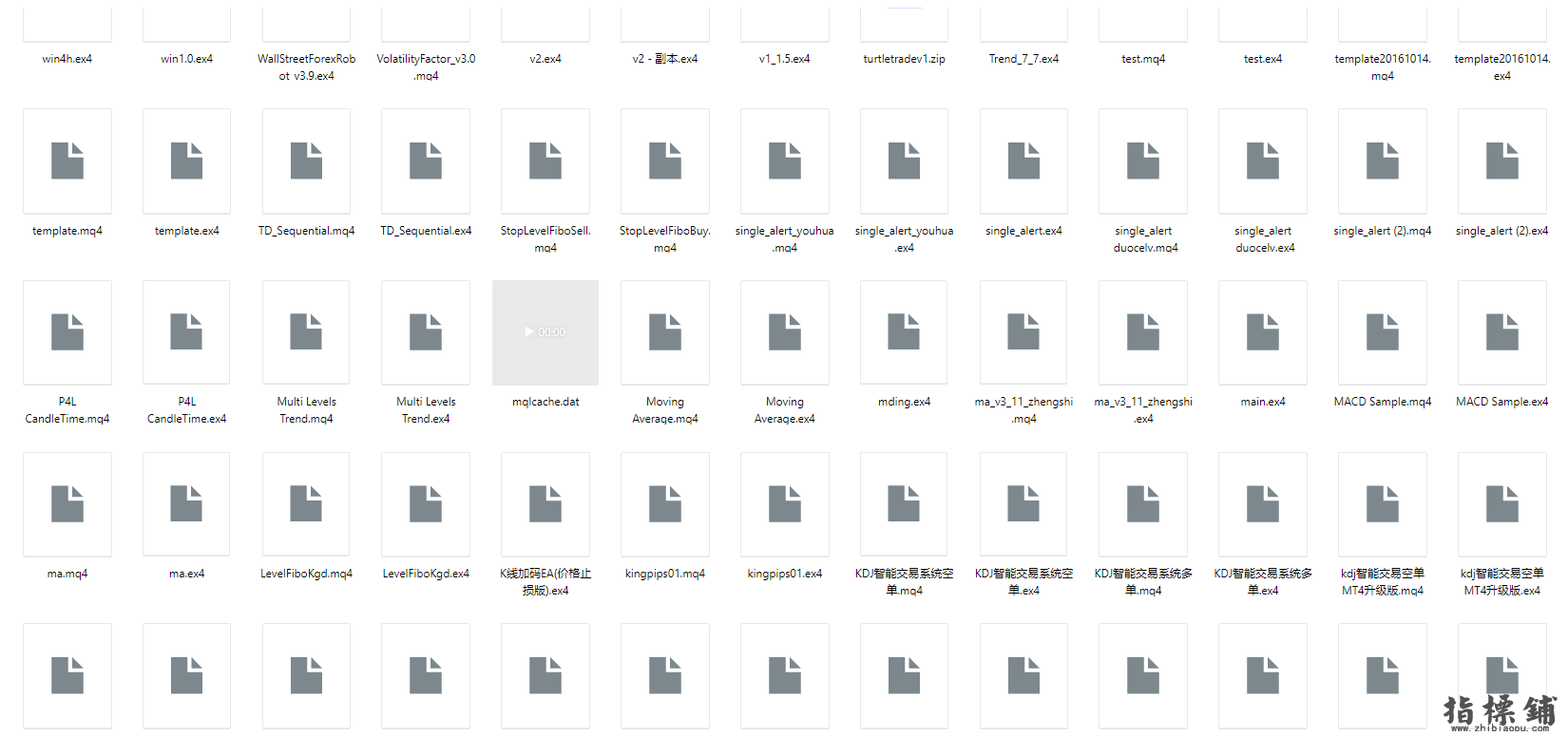Click the ma_v3_11_zhengshi.ex4 file icon
The height and width of the screenshot is (736, 1568).
coord(1143,332)
